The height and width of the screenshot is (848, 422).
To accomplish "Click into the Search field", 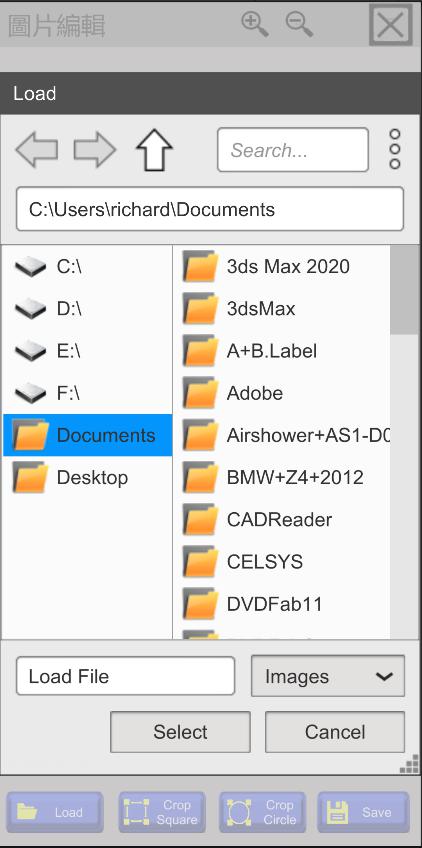I will (293, 150).
